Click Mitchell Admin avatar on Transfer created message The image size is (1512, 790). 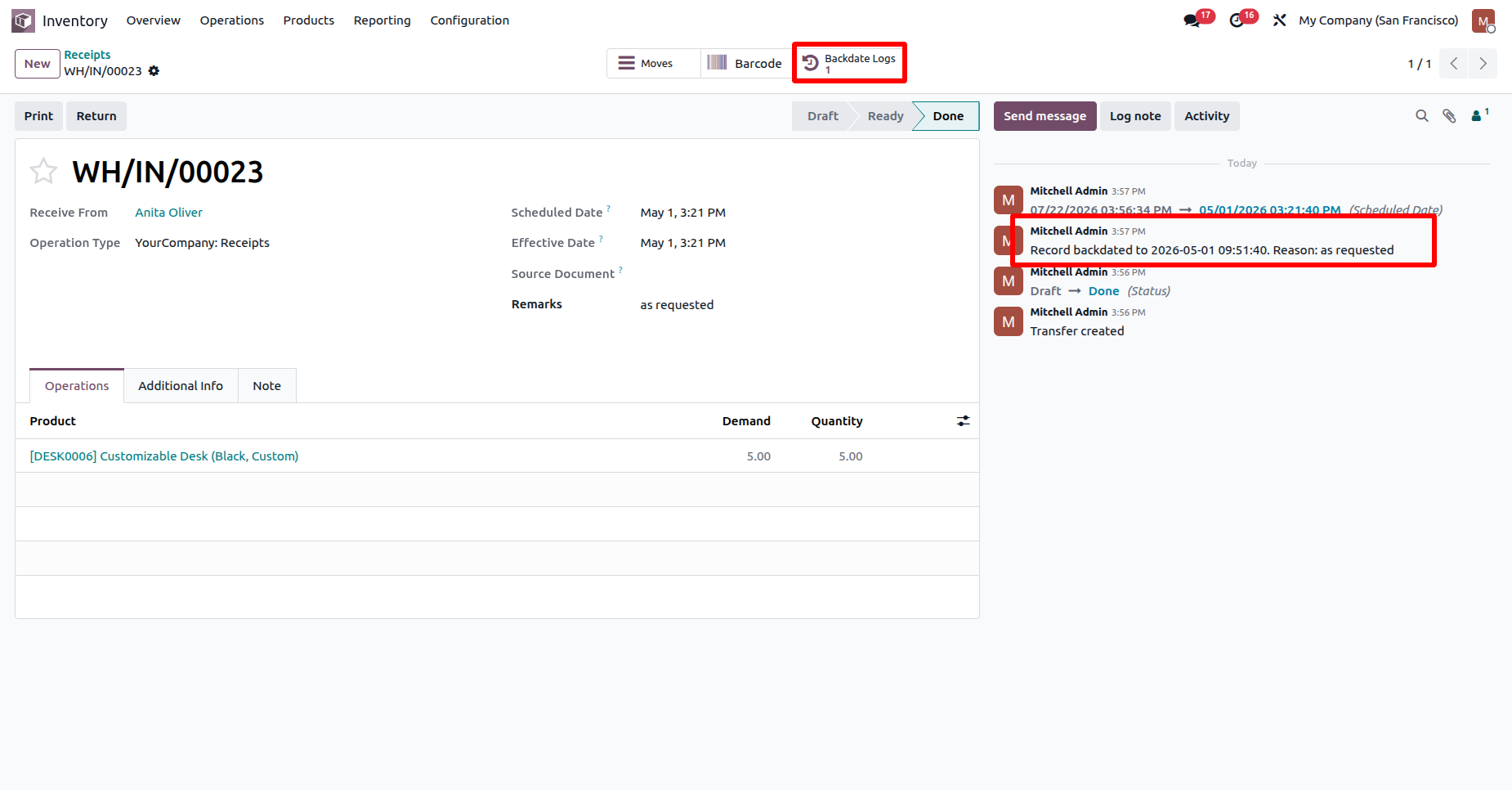(x=1009, y=321)
